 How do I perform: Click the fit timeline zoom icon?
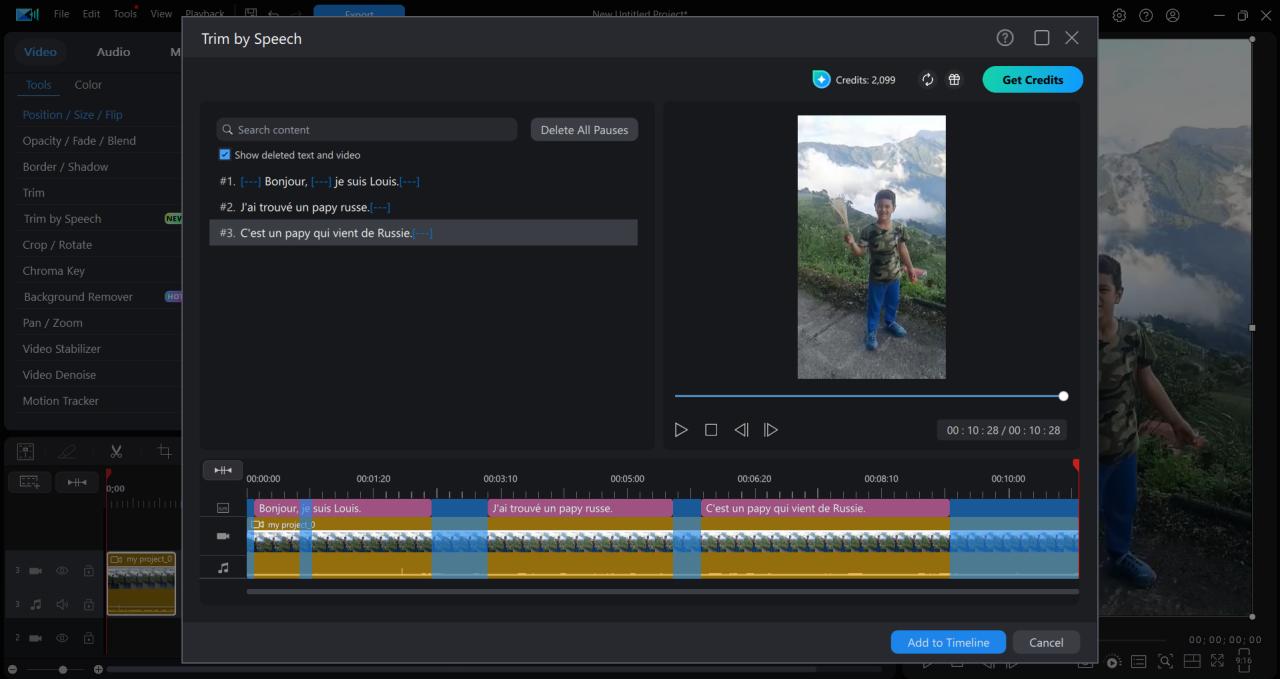tap(222, 470)
